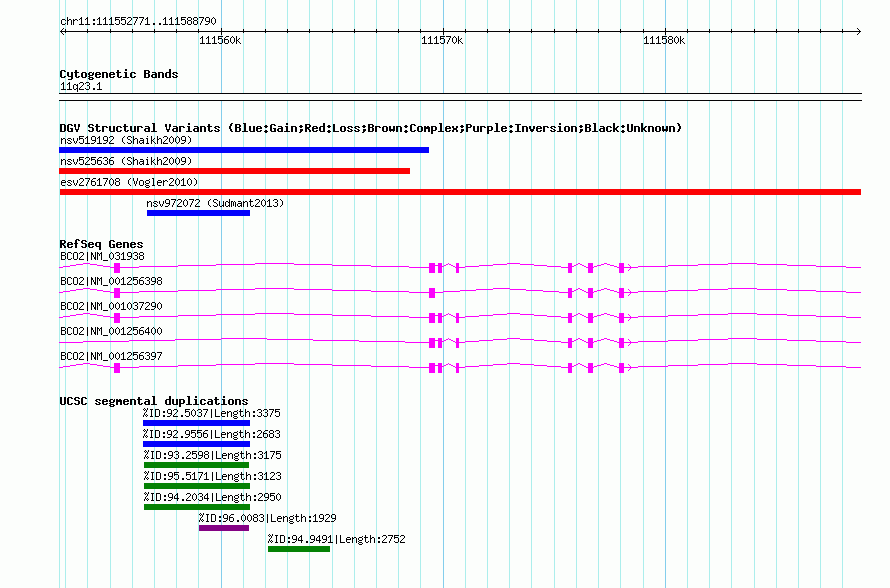Click the %ID:95.5171|Length:3123 label
Viewport: 890px width, 588px height.
tap(213, 477)
